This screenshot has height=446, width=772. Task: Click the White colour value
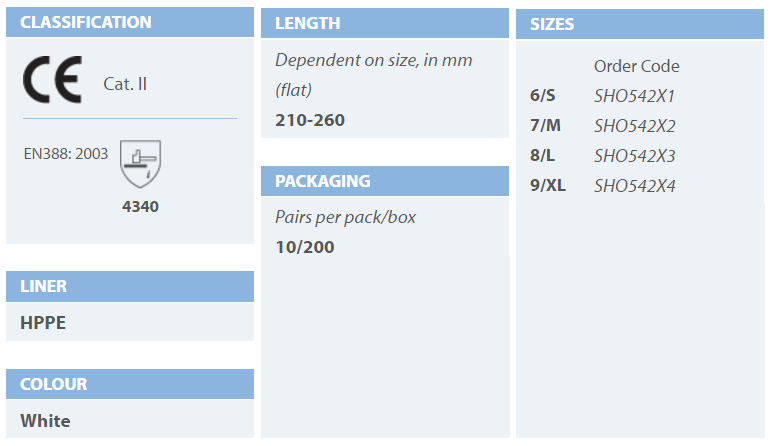(45, 421)
